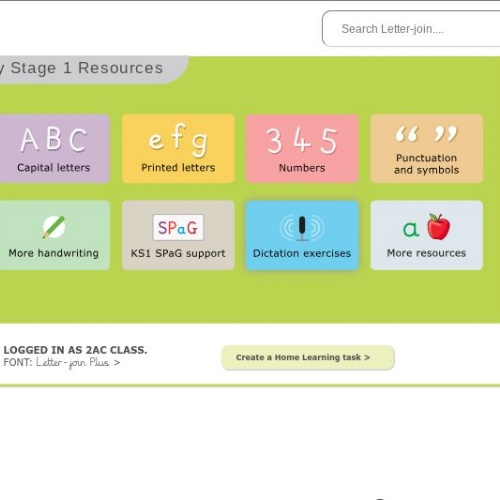
Task: Open the 345 numbers icon
Action: coord(302,141)
